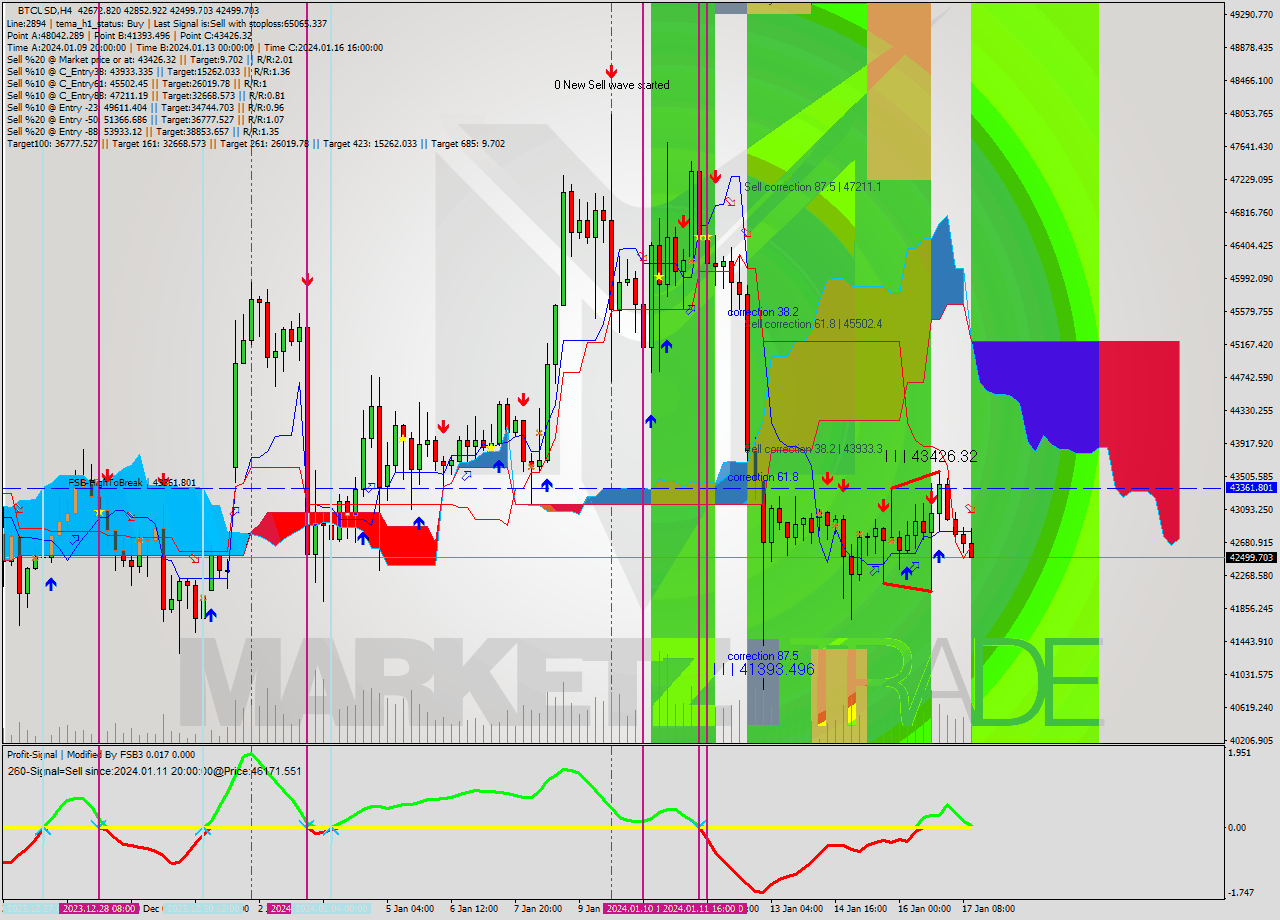Viewport: 1280px width, 920px height.
Task: Select the blue 'correction 87.5' label
Action: click(x=762, y=656)
